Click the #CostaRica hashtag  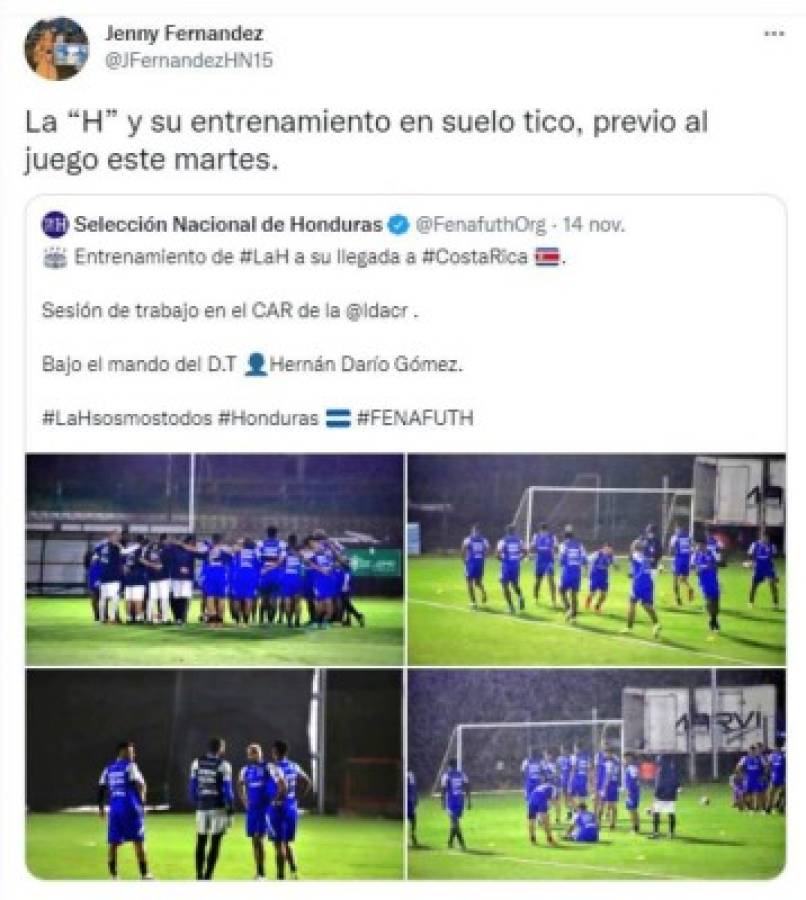(x=475, y=257)
